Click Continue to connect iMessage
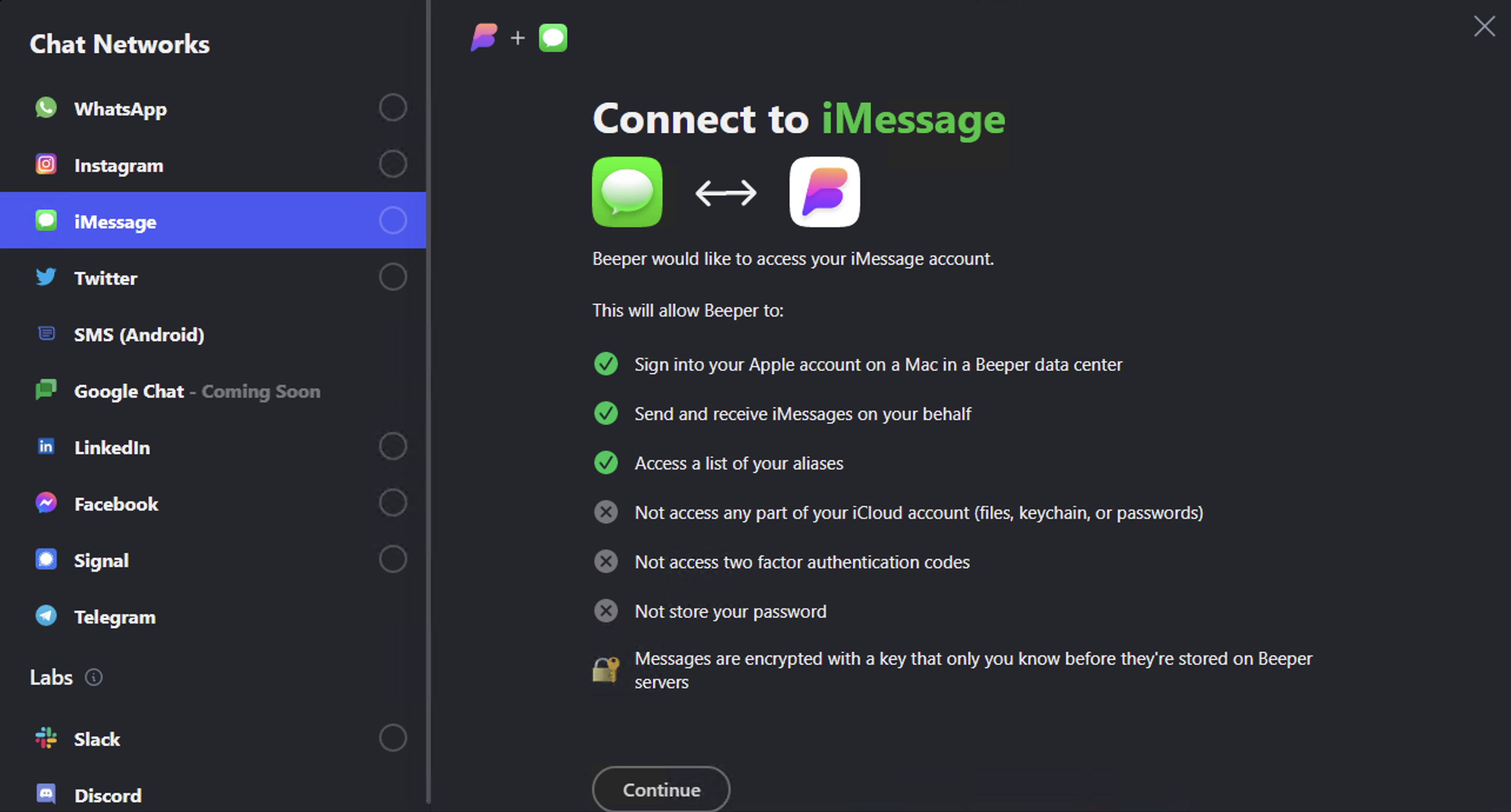 (x=660, y=790)
